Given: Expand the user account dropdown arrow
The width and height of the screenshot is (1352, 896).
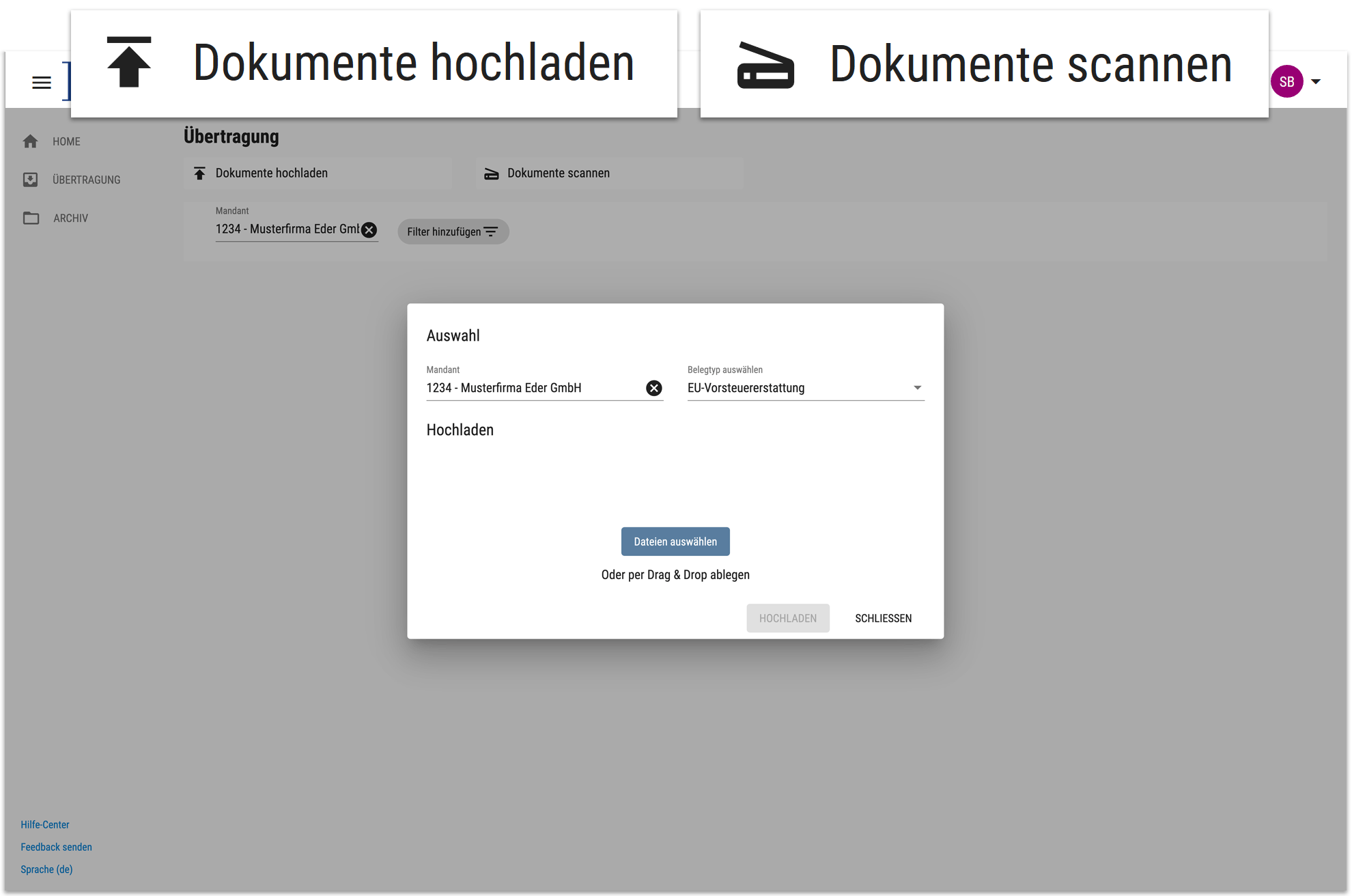Looking at the screenshot, I should [x=1316, y=82].
